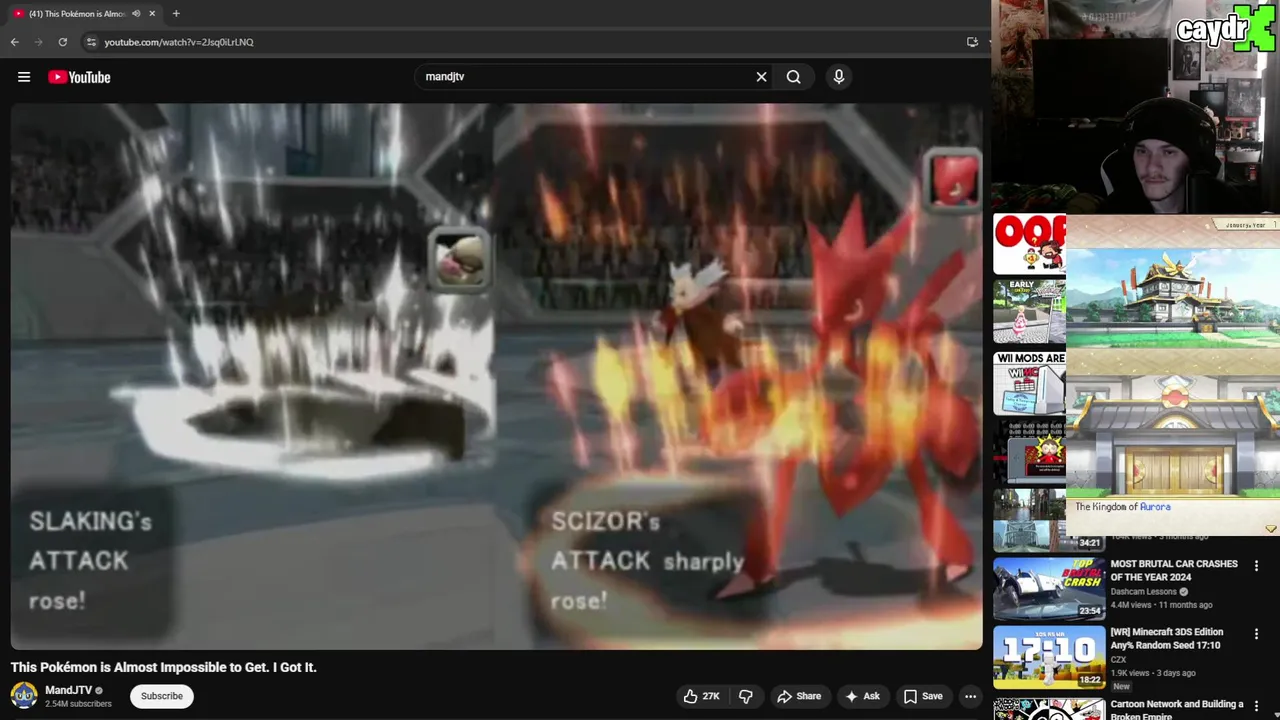Click the 2.54M subscribers text
This screenshot has width=1280, height=720.
tap(78, 704)
